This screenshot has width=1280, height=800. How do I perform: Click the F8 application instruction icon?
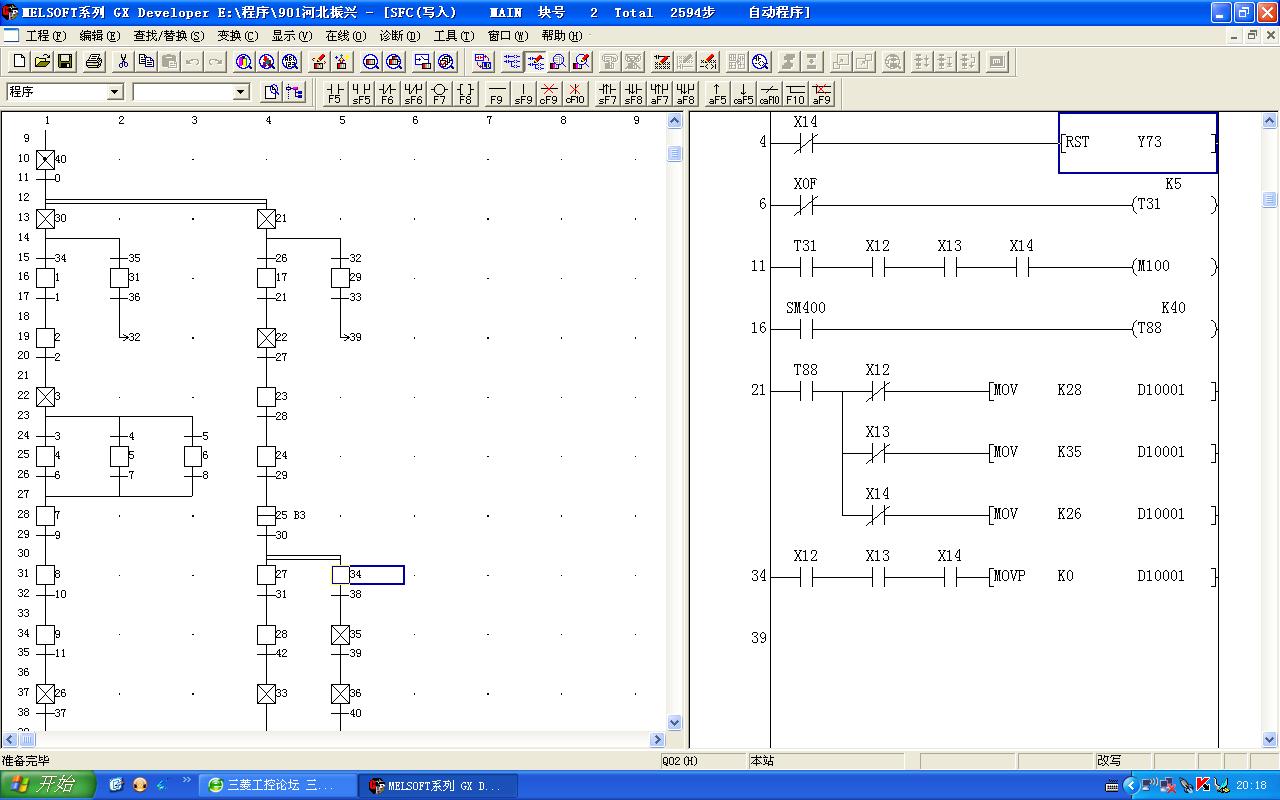coord(465,93)
